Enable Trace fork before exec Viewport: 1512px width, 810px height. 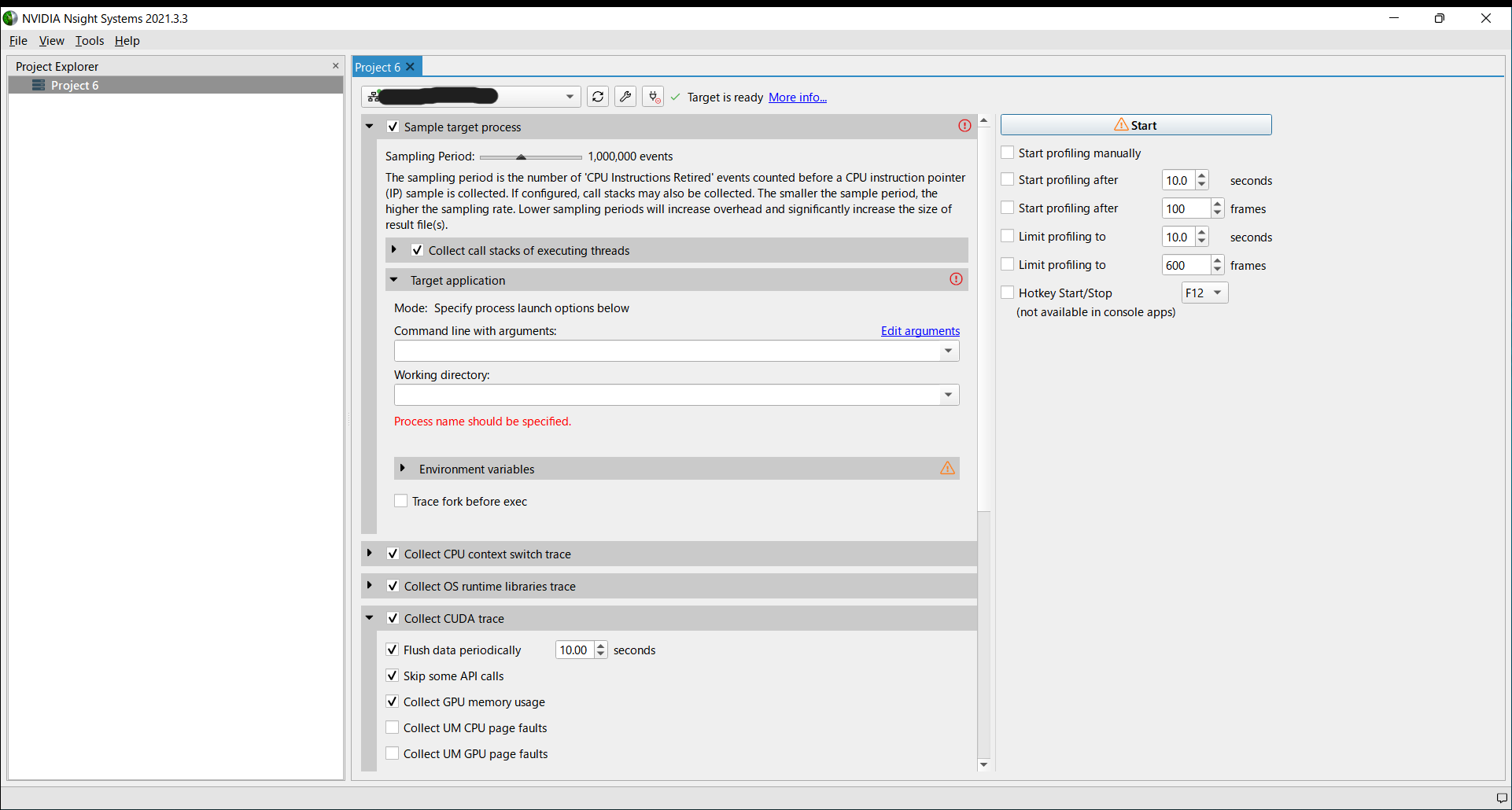[401, 501]
